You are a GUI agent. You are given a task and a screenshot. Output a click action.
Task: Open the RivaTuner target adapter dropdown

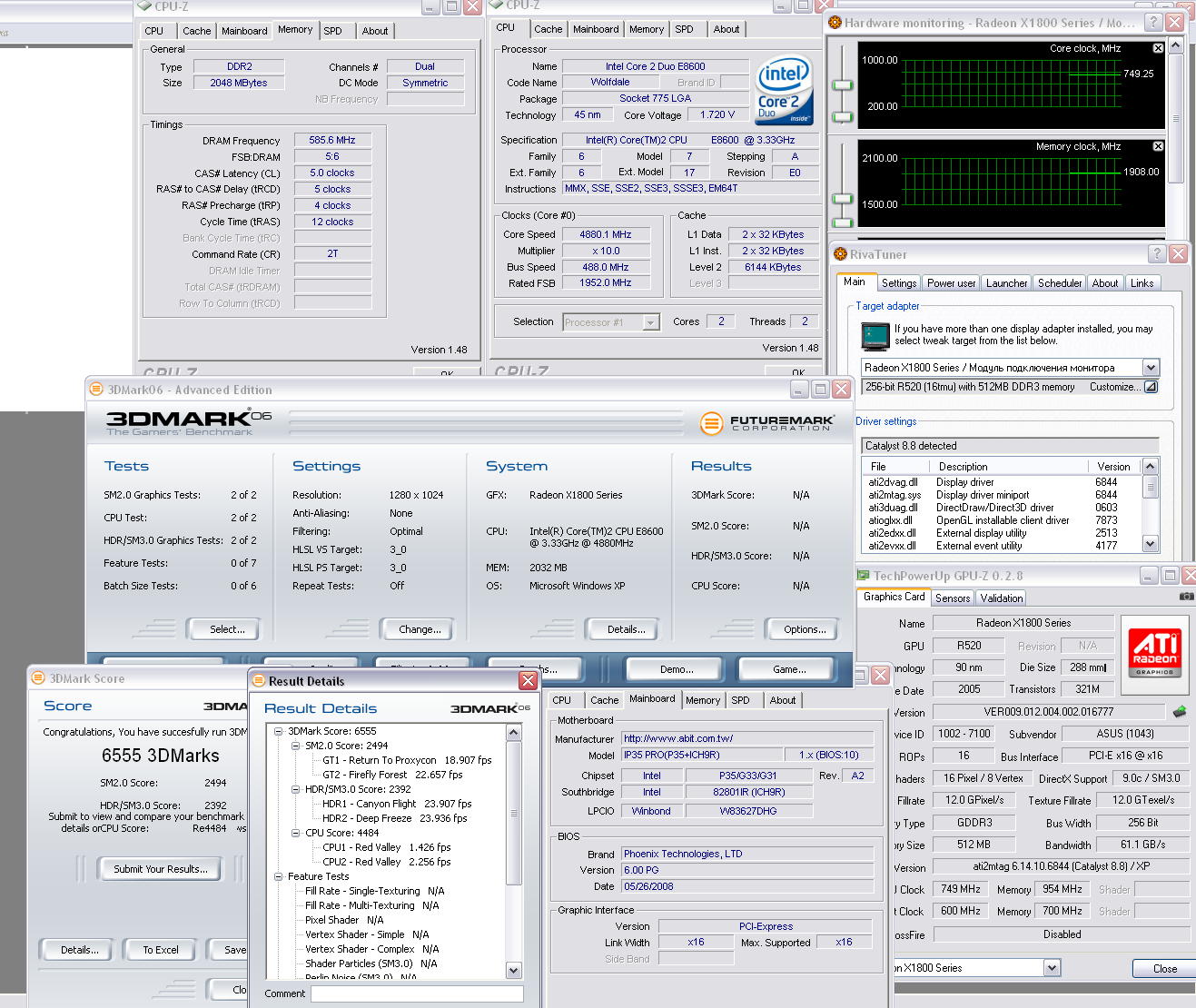click(x=1151, y=368)
